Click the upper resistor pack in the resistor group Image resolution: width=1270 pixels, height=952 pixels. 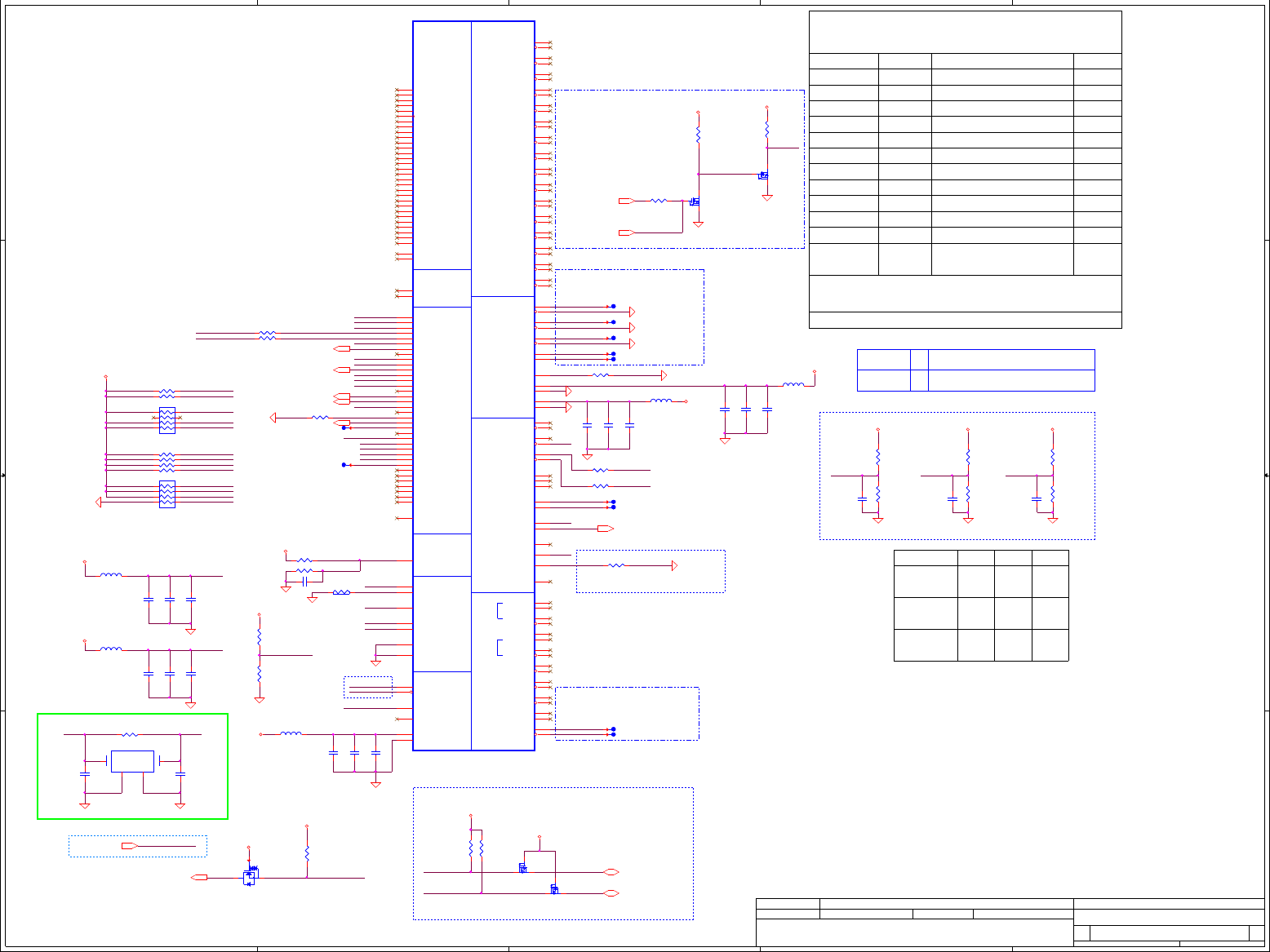(167, 420)
